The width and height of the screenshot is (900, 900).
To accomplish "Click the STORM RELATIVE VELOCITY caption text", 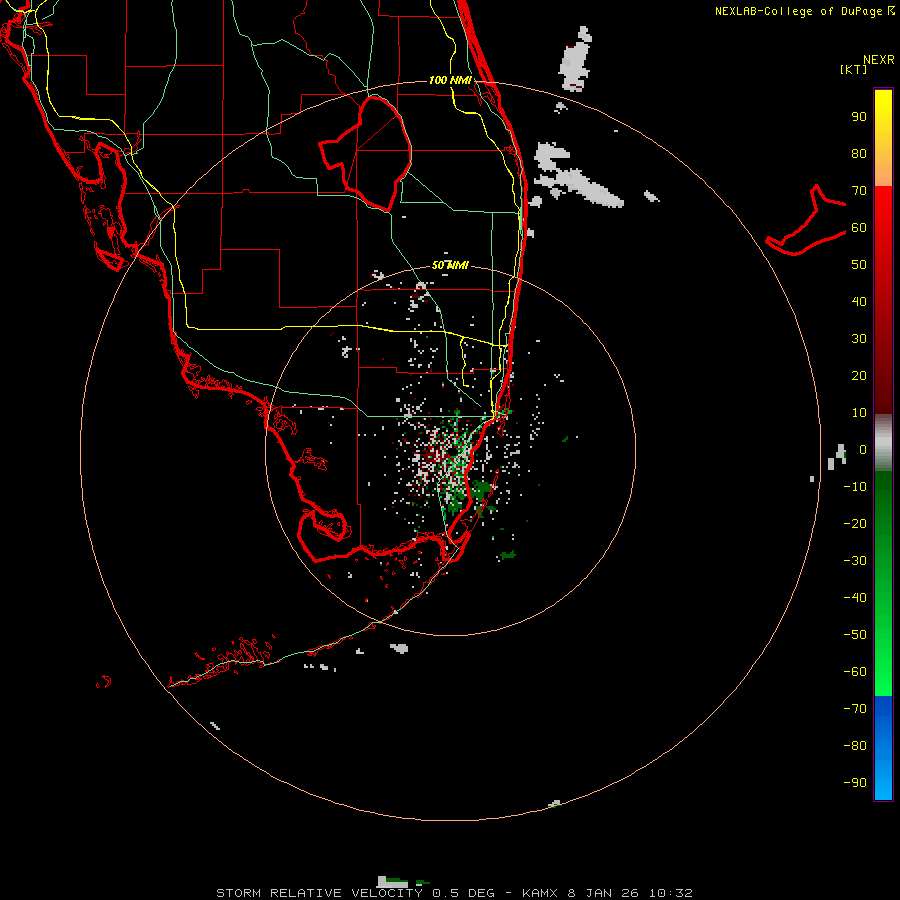I will coord(319,893).
